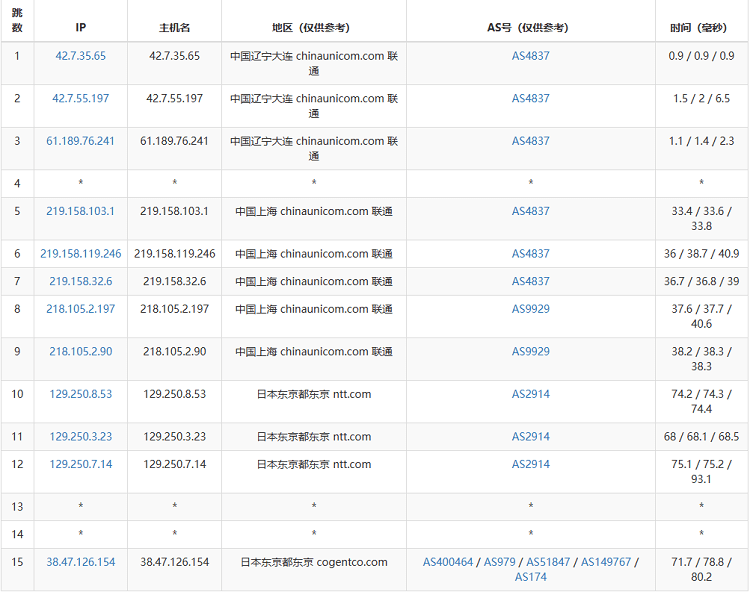Open IP link 218.105.2.90

[80, 352]
